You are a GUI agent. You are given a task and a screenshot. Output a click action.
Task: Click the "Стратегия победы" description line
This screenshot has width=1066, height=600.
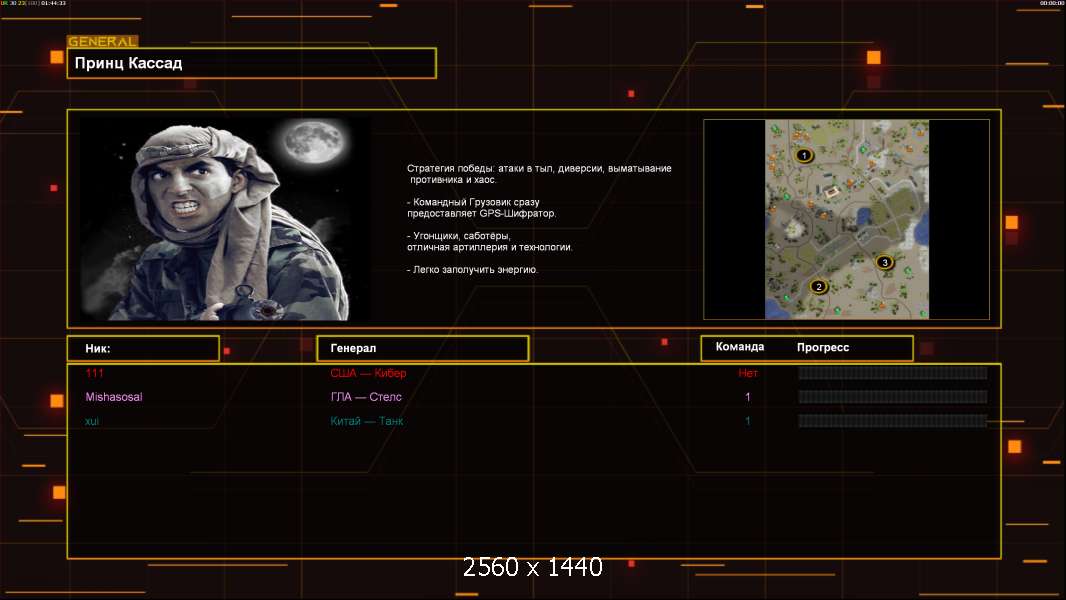click(539, 169)
